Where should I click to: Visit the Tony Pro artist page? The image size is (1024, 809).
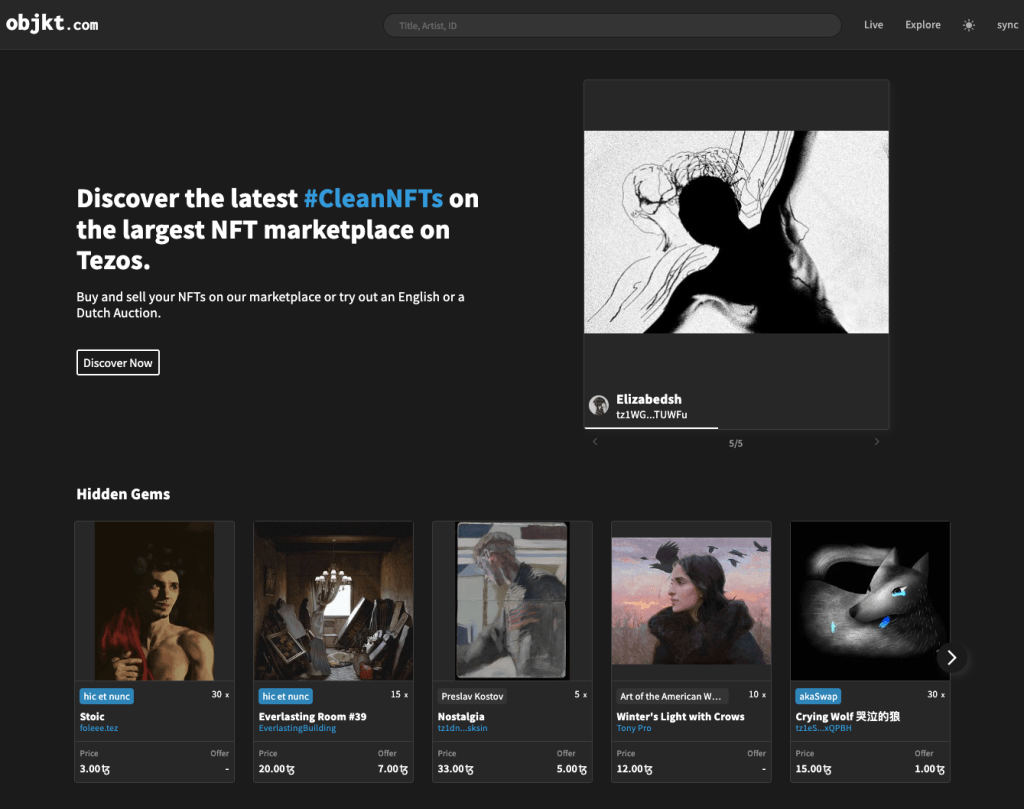(x=633, y=728)
